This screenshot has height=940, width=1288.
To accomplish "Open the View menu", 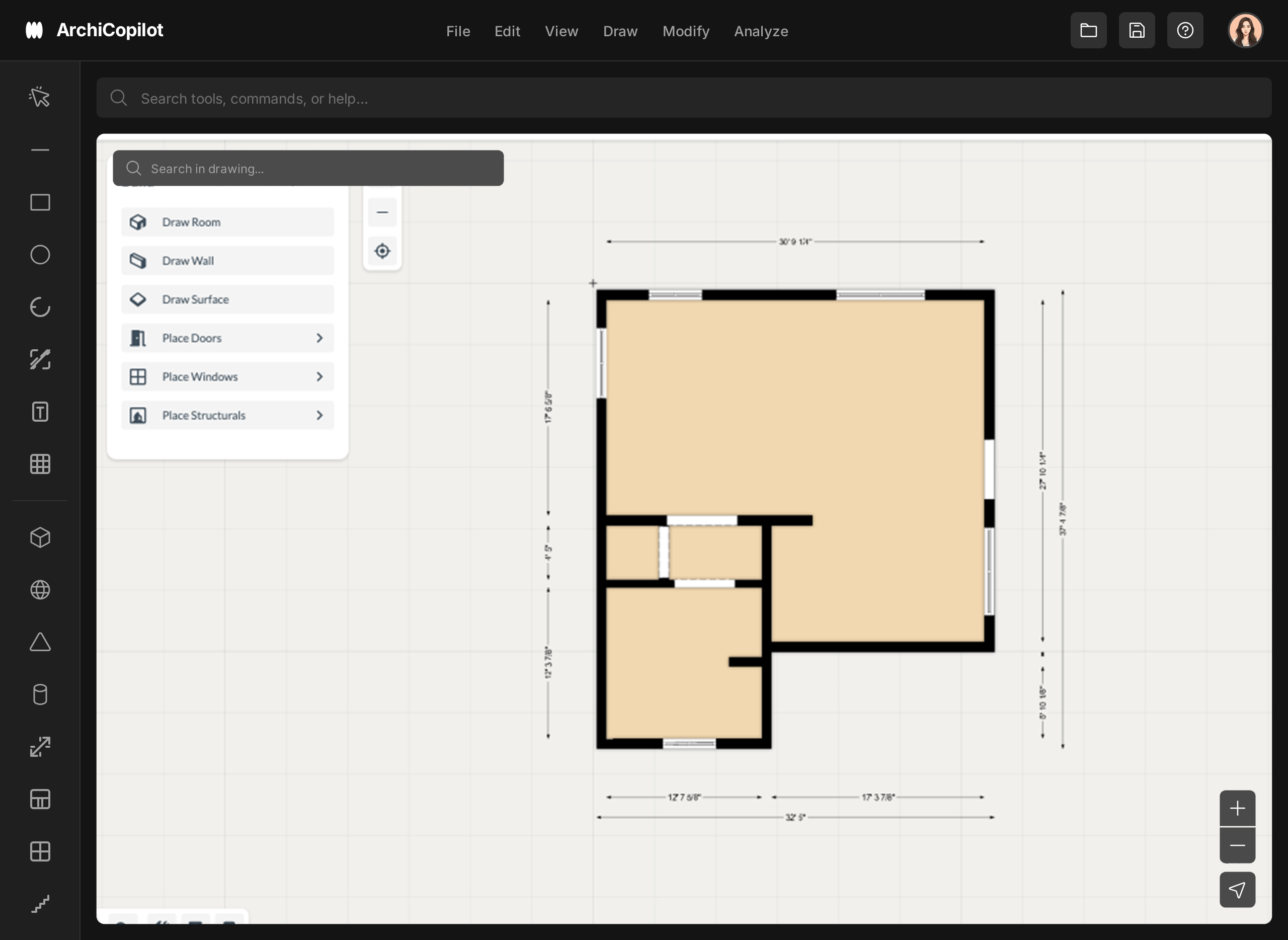I will (x=561, y=31).
